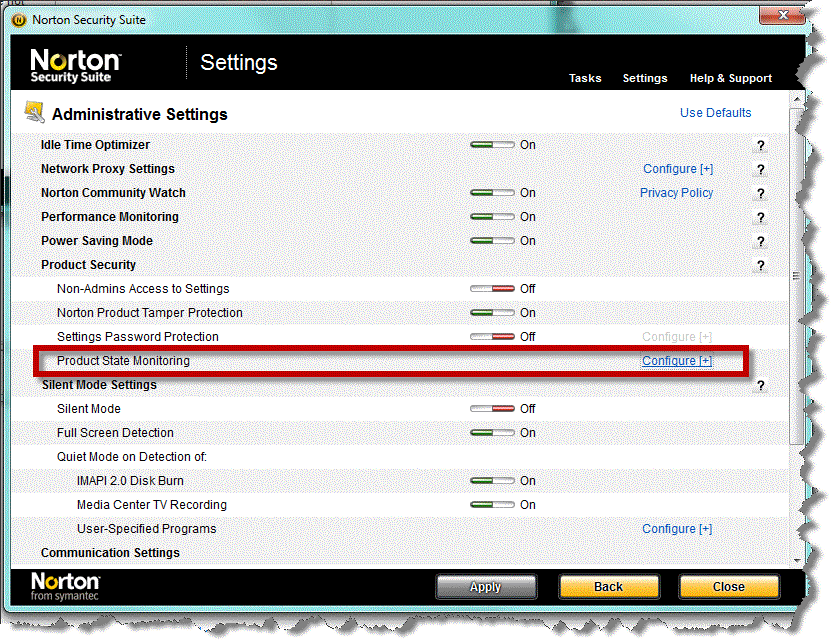This screenshot has width=831, height=641.
Task: Expand Configure [+] for User-Specified Programs
Action: (677, 529)
